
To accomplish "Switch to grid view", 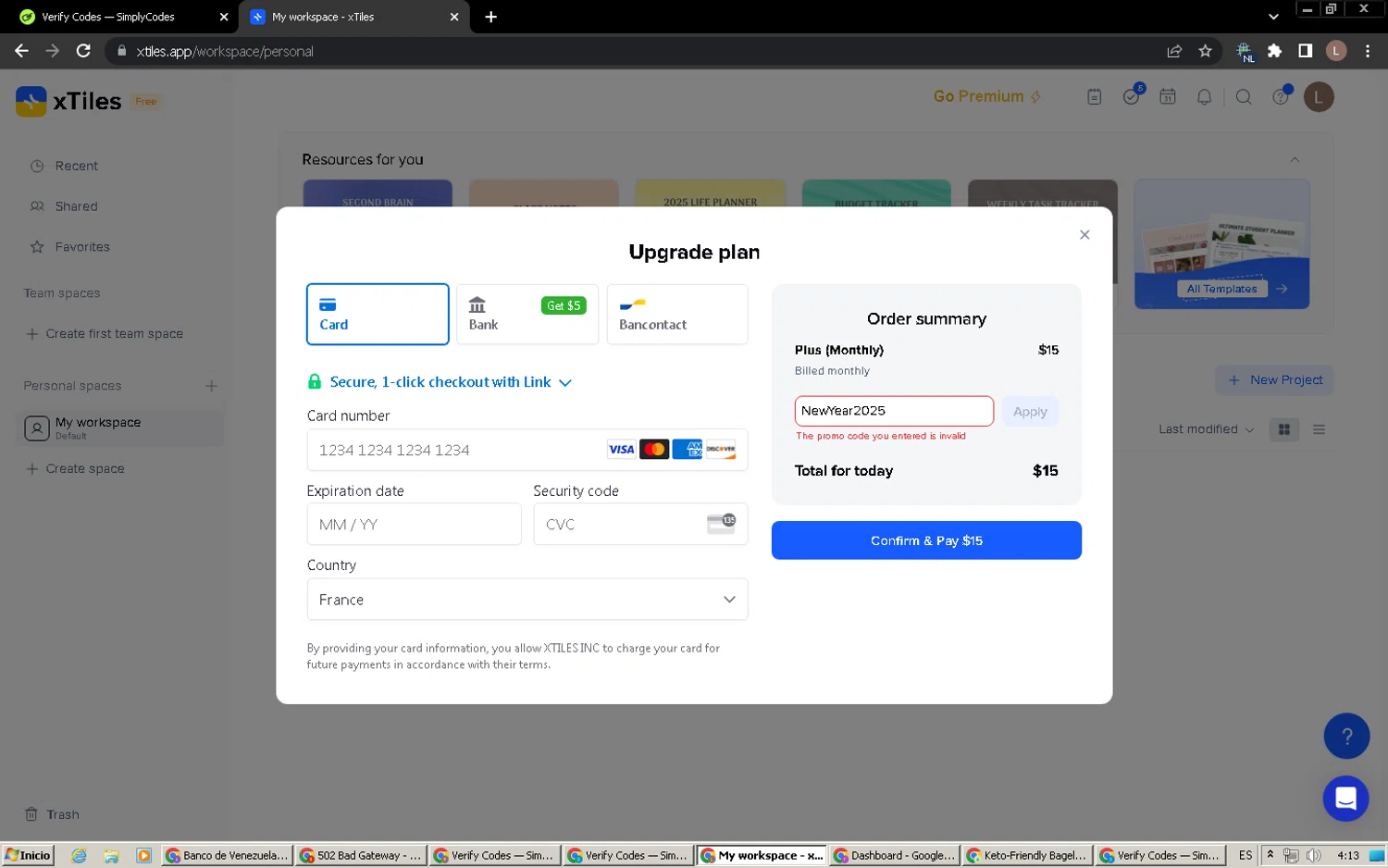I will [1283, 429].
